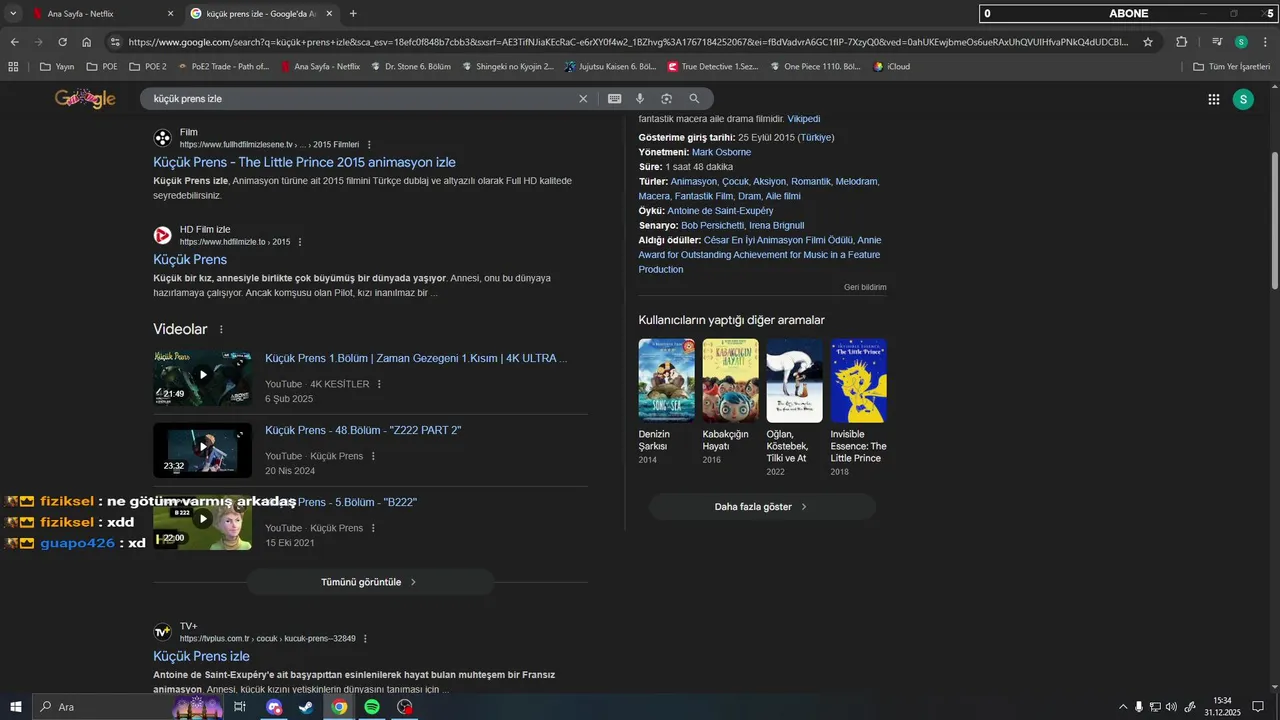Start voice search with microphone
The width and height of the screenshot is (1280, 720).
tap(640, 99)
